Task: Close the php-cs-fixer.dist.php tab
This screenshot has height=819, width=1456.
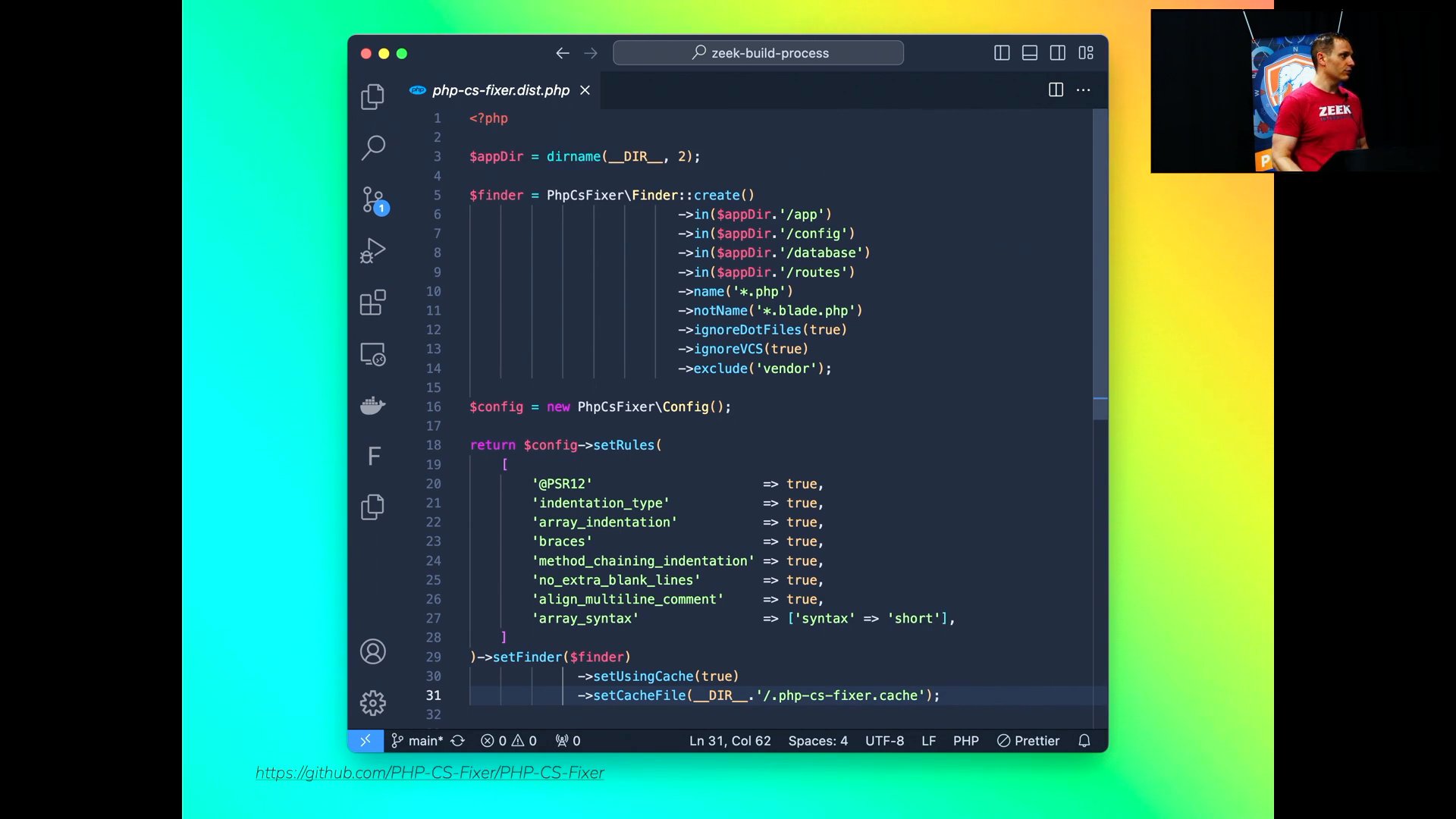Action: click(585, 90)
